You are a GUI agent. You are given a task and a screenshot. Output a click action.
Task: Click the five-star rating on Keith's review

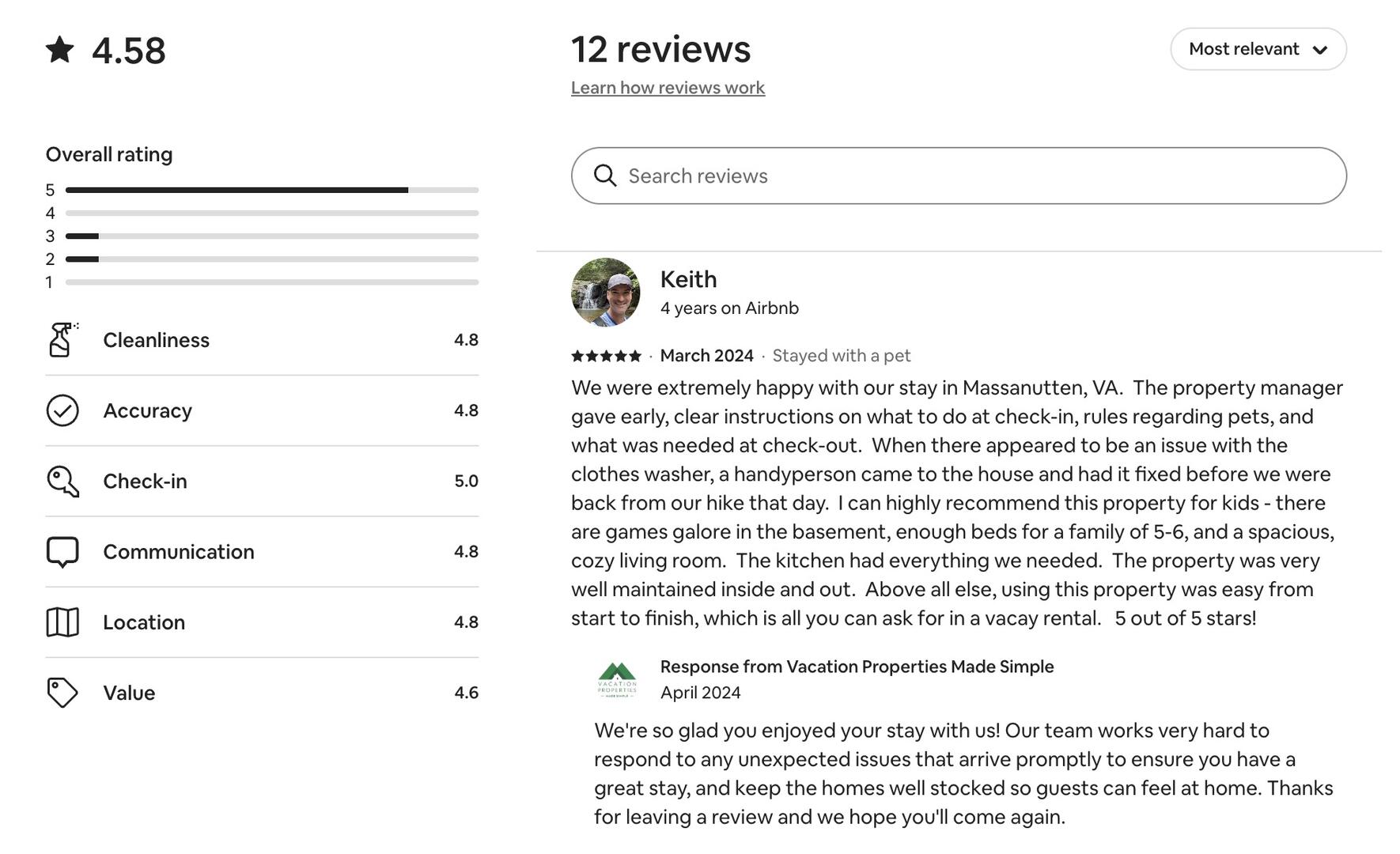(606, 356)
